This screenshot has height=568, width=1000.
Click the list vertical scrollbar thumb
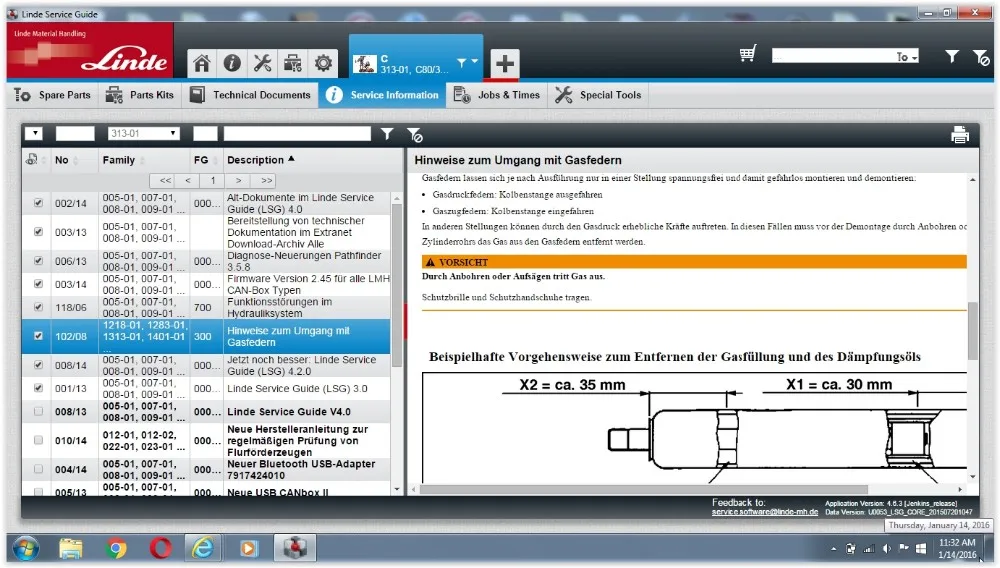pyautogui.click(x=397, y=285)
